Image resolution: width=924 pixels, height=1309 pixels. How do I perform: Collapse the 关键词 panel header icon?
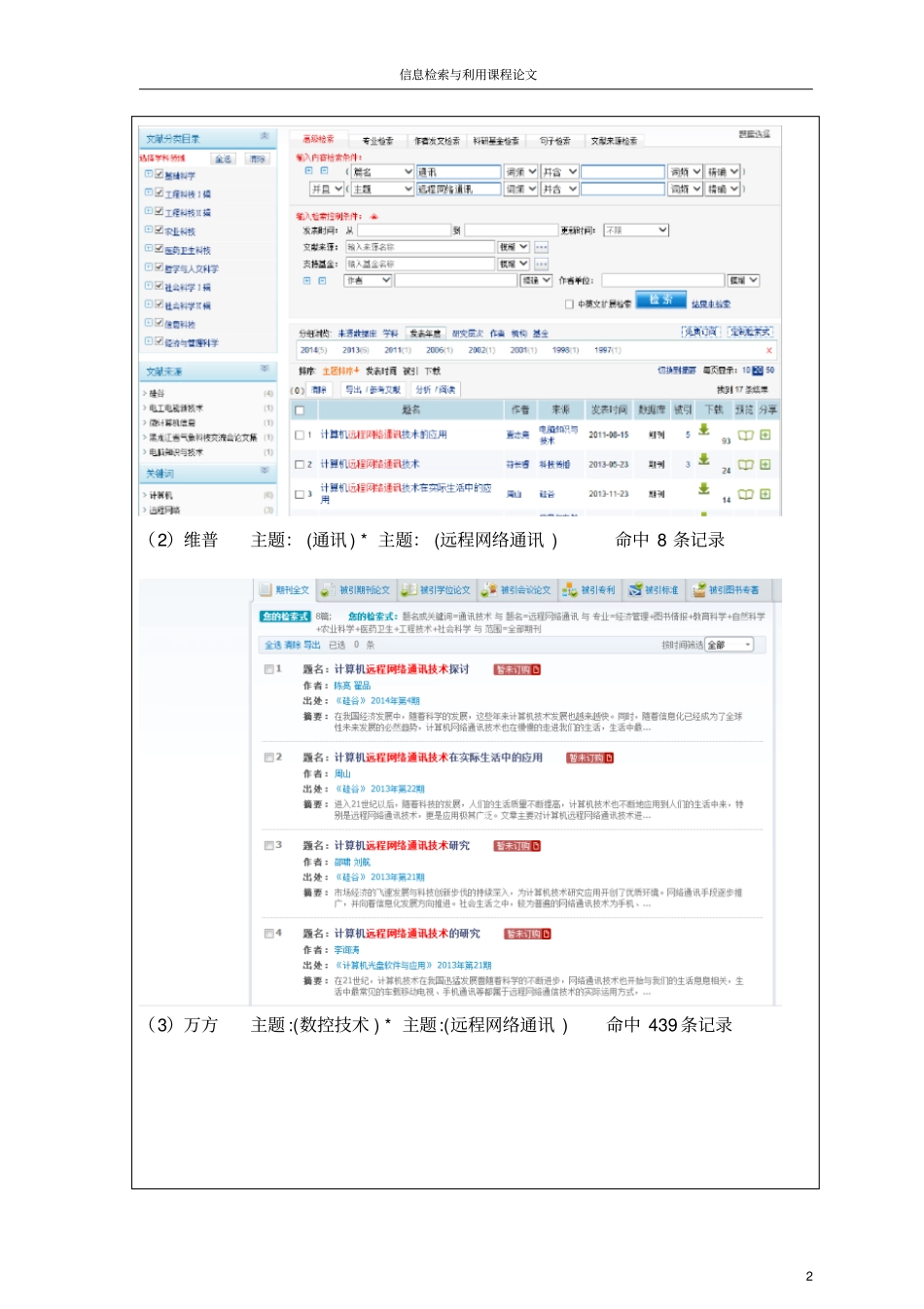[x=265, y=471]
